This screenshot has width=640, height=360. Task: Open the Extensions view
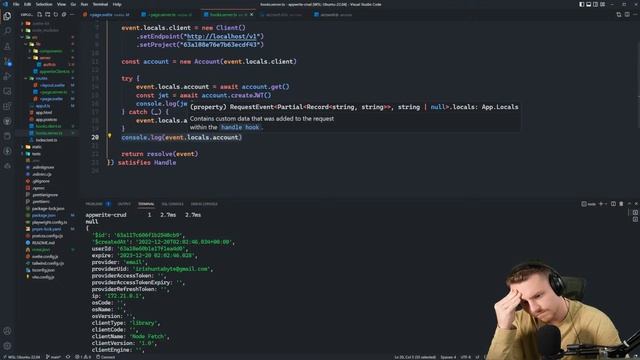click(x=7, y=107)
